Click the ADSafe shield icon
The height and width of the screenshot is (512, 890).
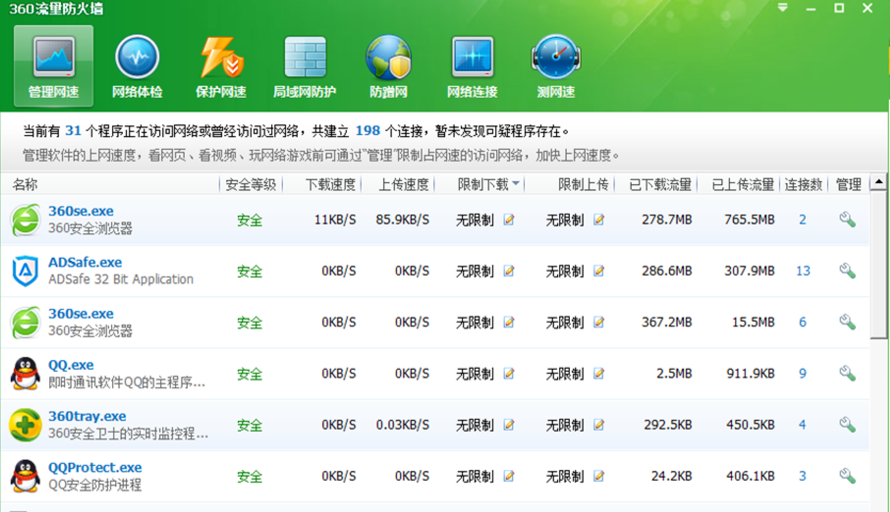click(x=26, y=271)
